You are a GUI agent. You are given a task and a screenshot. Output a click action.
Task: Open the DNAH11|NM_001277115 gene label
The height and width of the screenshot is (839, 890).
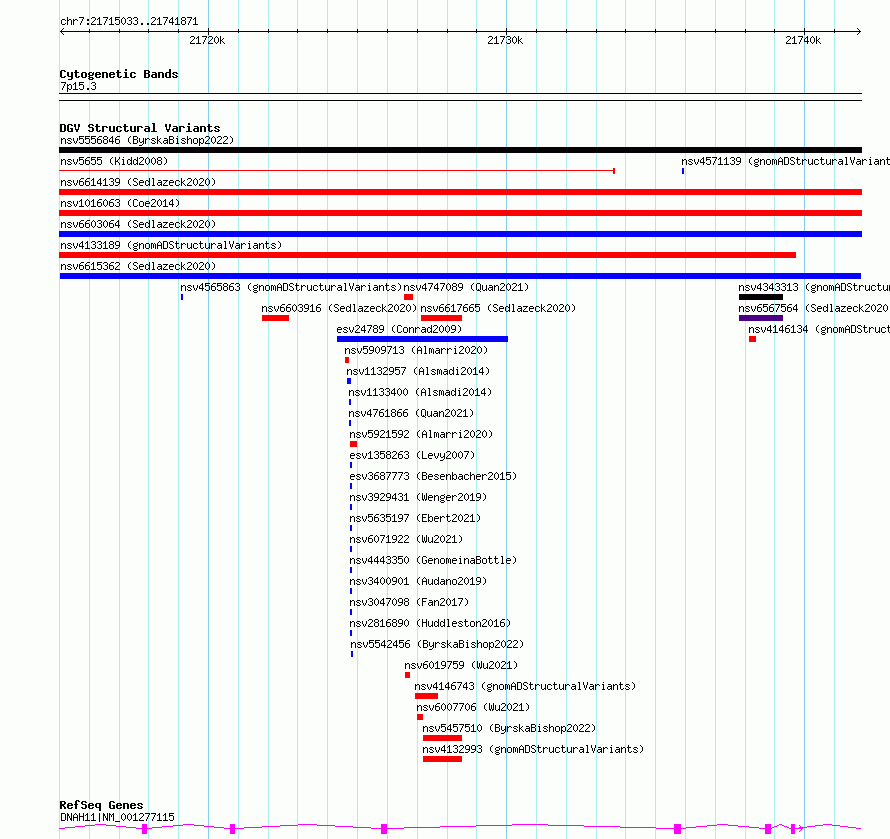[x=117, y=817]
